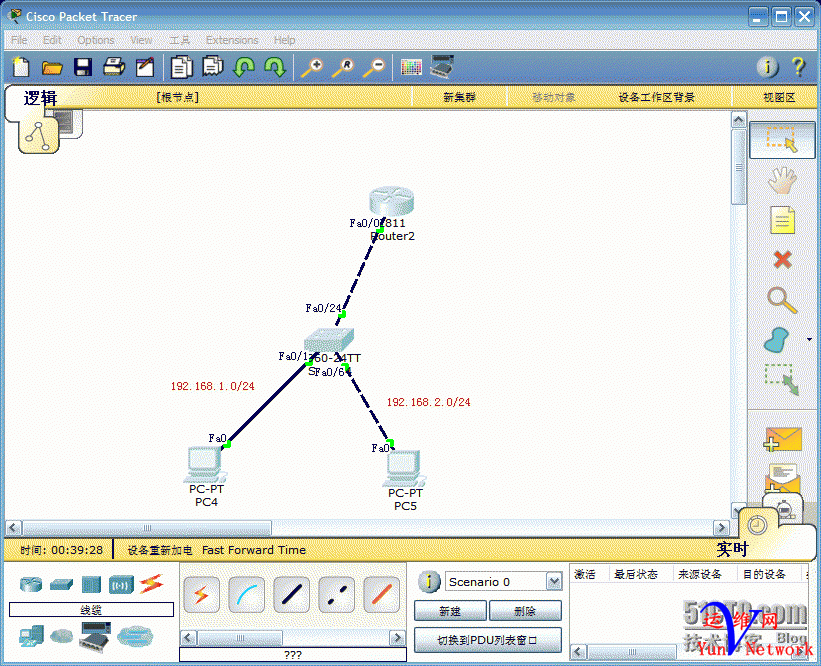Click the Network Information icon

click(x=768, y=67)
